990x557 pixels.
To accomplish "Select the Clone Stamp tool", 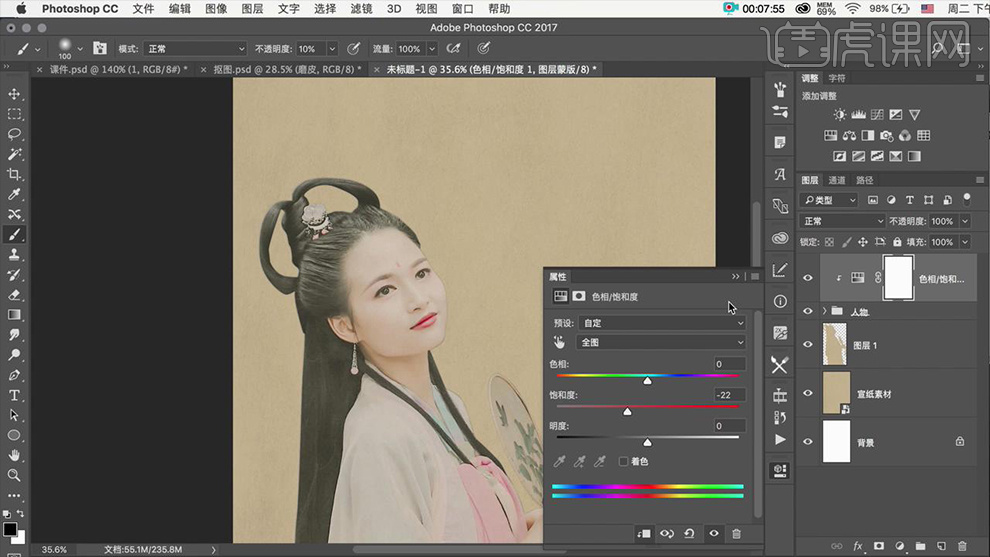I will (x=14, y=255).
